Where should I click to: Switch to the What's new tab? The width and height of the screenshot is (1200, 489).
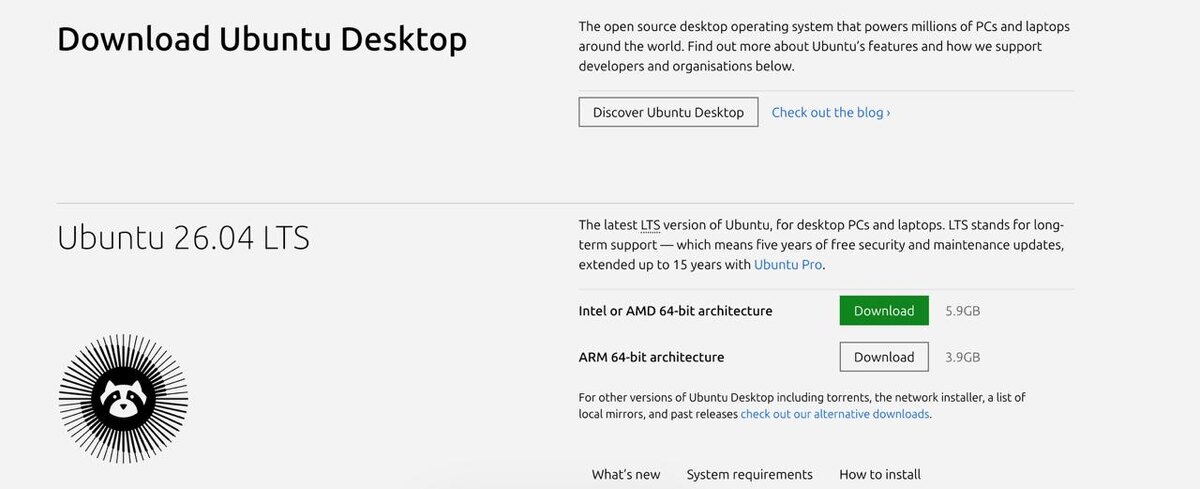[626, 474]
